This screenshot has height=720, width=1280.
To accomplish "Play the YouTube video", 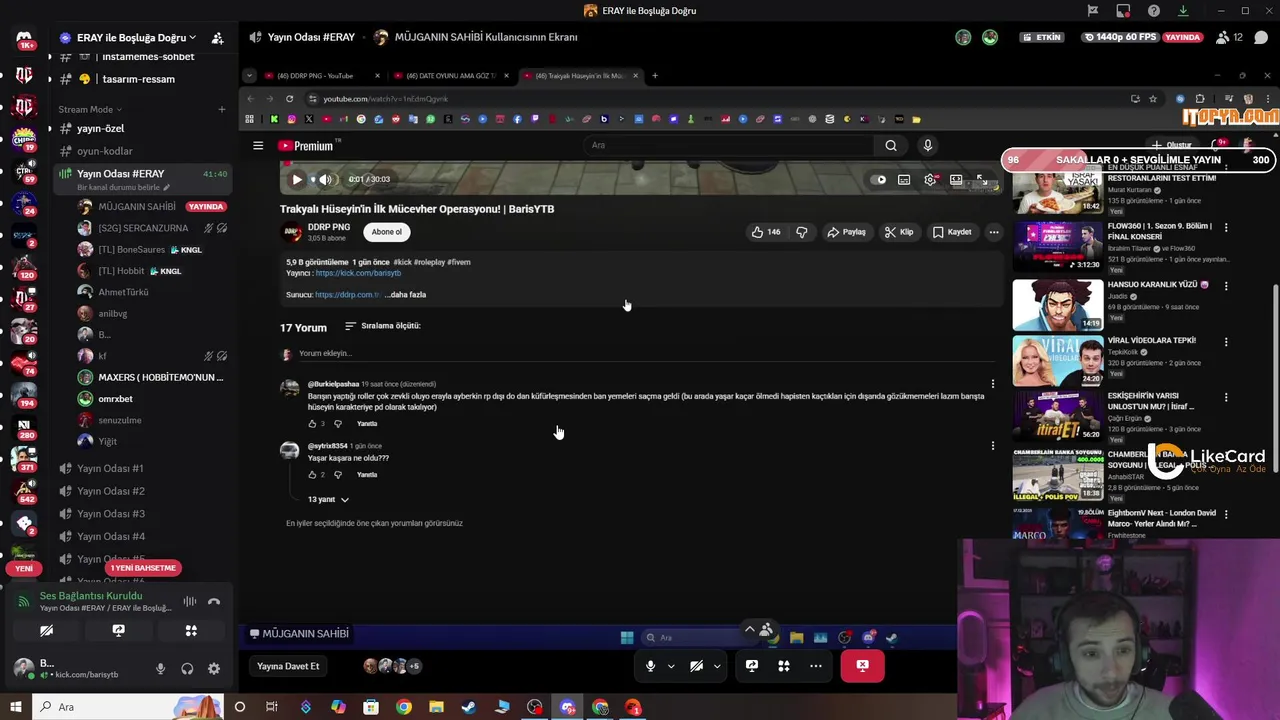I will 296,180.
